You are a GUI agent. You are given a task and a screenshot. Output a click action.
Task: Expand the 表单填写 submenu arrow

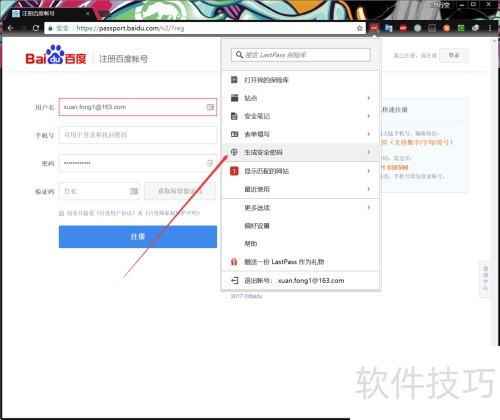[369, 134]
